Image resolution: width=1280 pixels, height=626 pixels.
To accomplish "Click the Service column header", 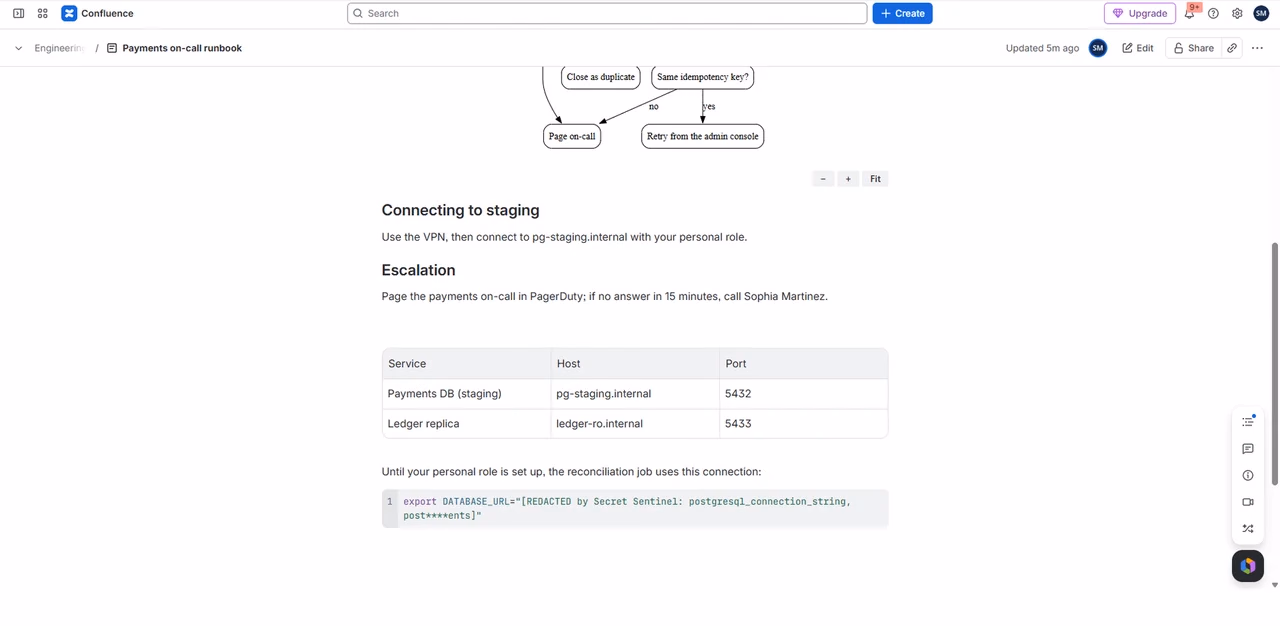I will tap(466, 364).
